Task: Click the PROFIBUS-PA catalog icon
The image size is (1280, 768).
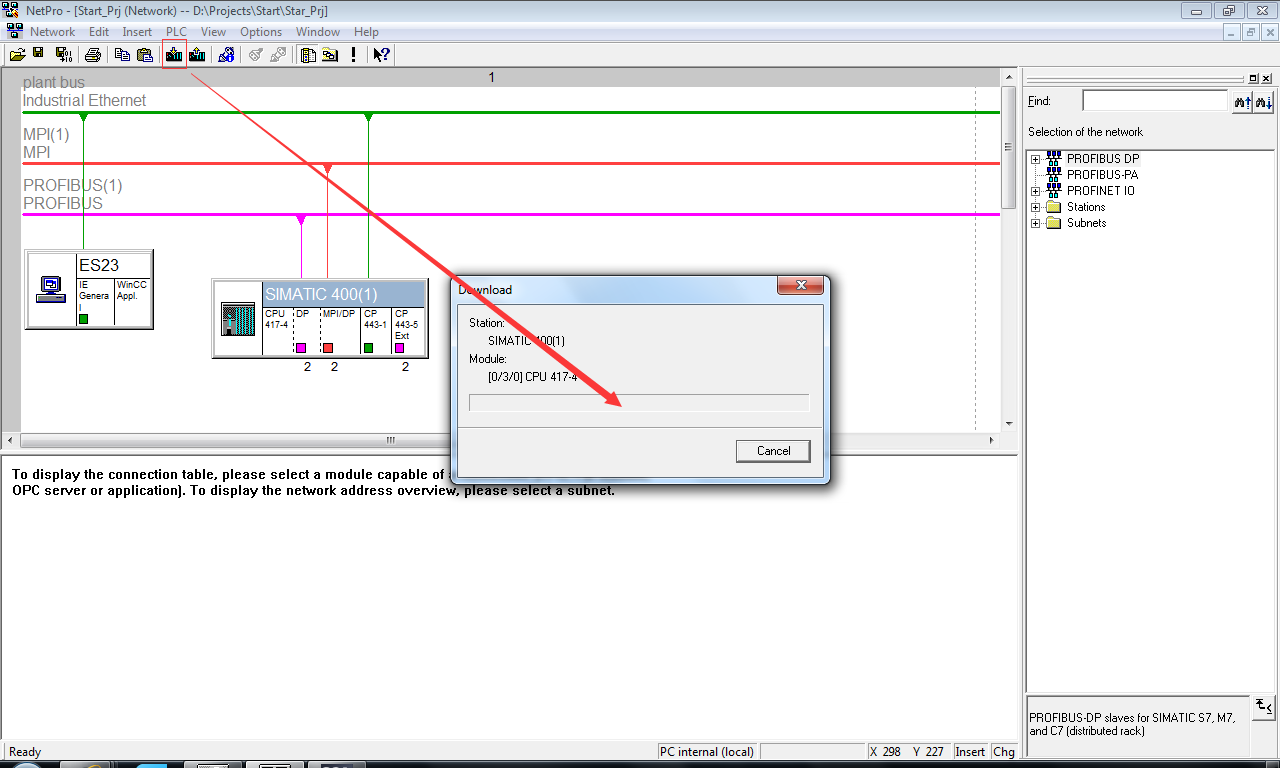Action: 1053,175
